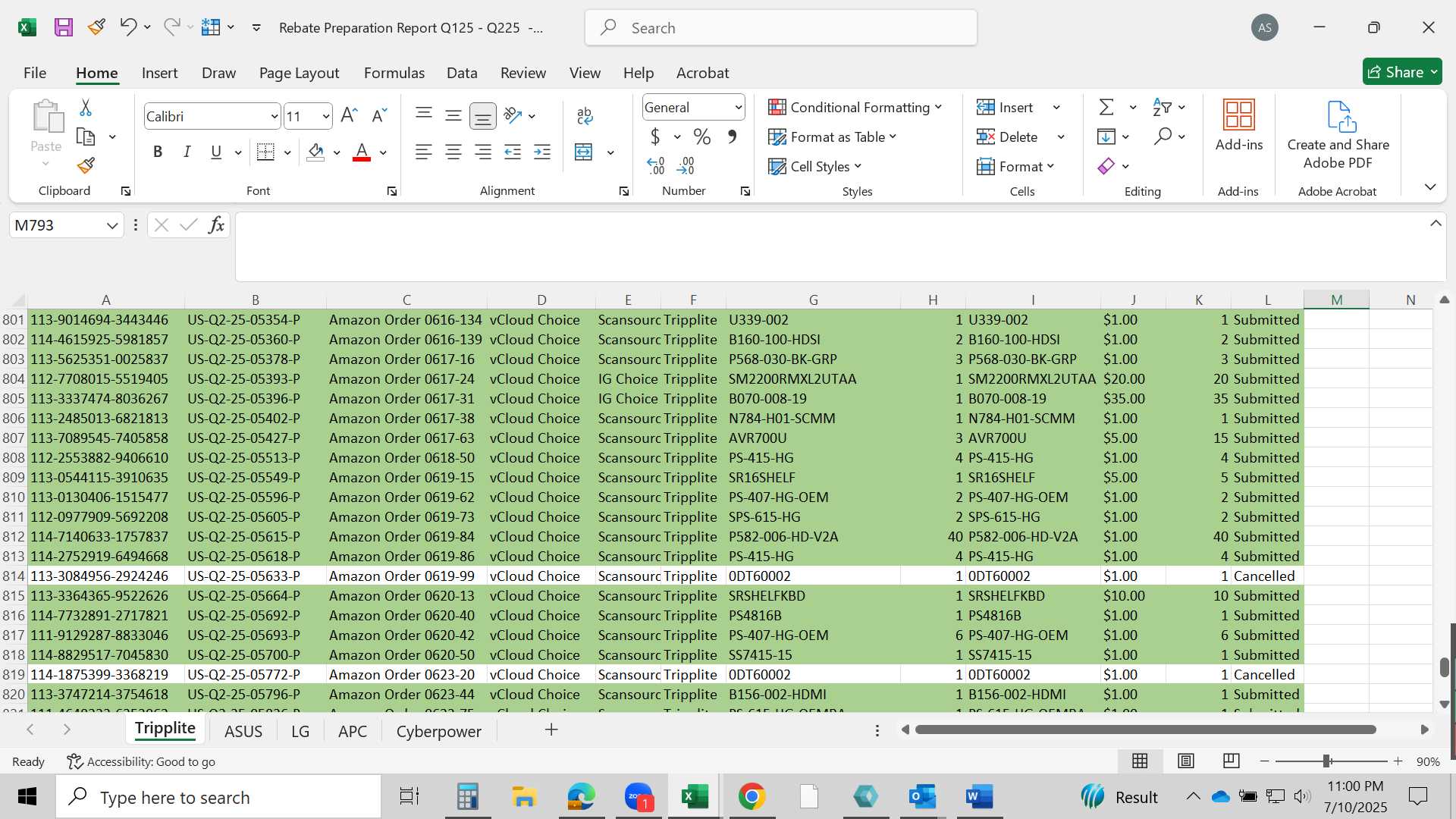Toggle Bold formatting
The height and width of the screenshot is (819, 1456).
point(158,152)
